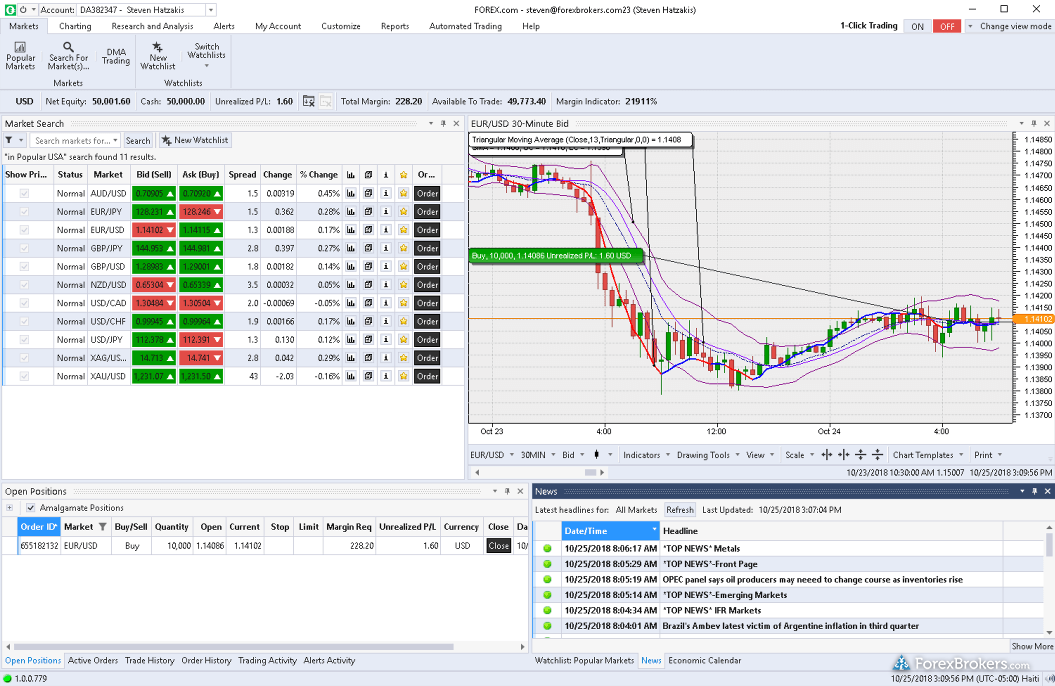This screenshot has width=1055, height=686.
Task: Open the Charting ribbon tab
Action: [75, 26]
